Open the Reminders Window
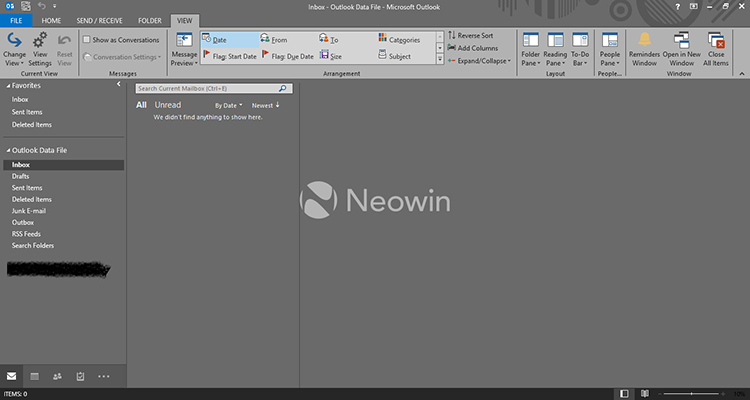 tap(644, 49)
